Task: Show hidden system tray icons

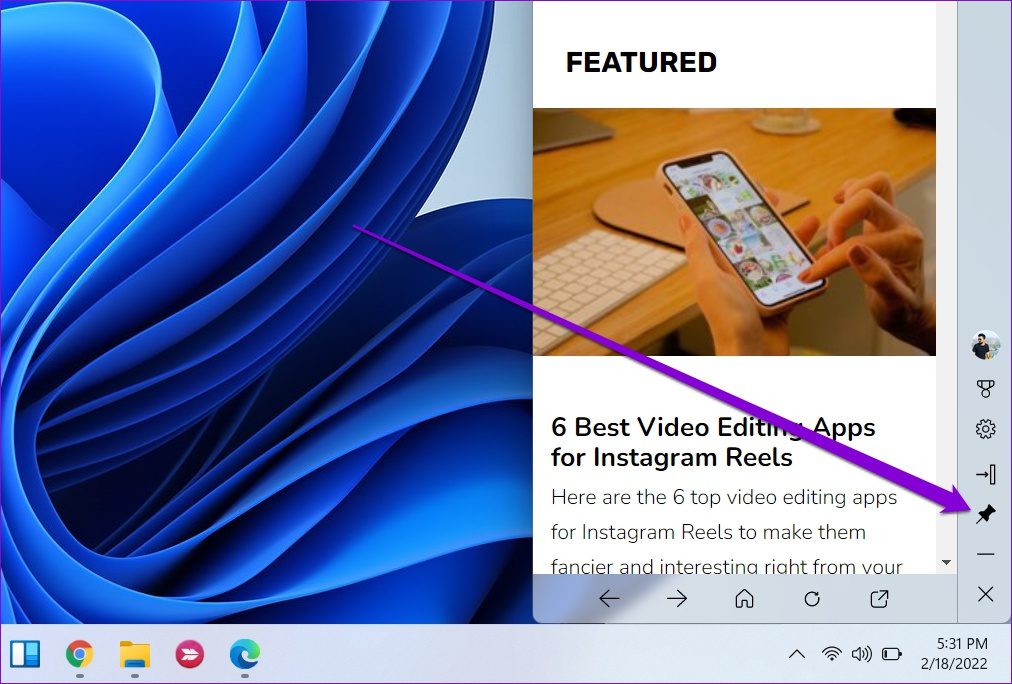Action: (x=797, y=654)
